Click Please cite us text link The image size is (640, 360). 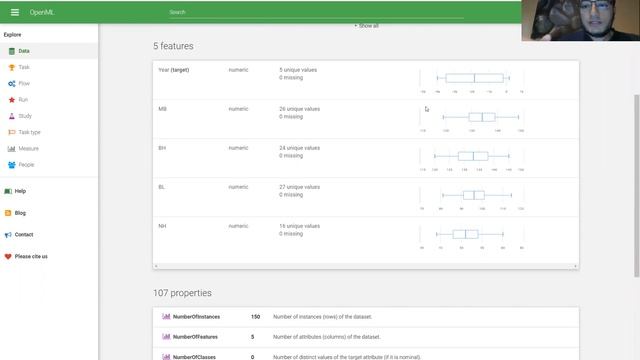pyautogui.click(x=31, y=256)
